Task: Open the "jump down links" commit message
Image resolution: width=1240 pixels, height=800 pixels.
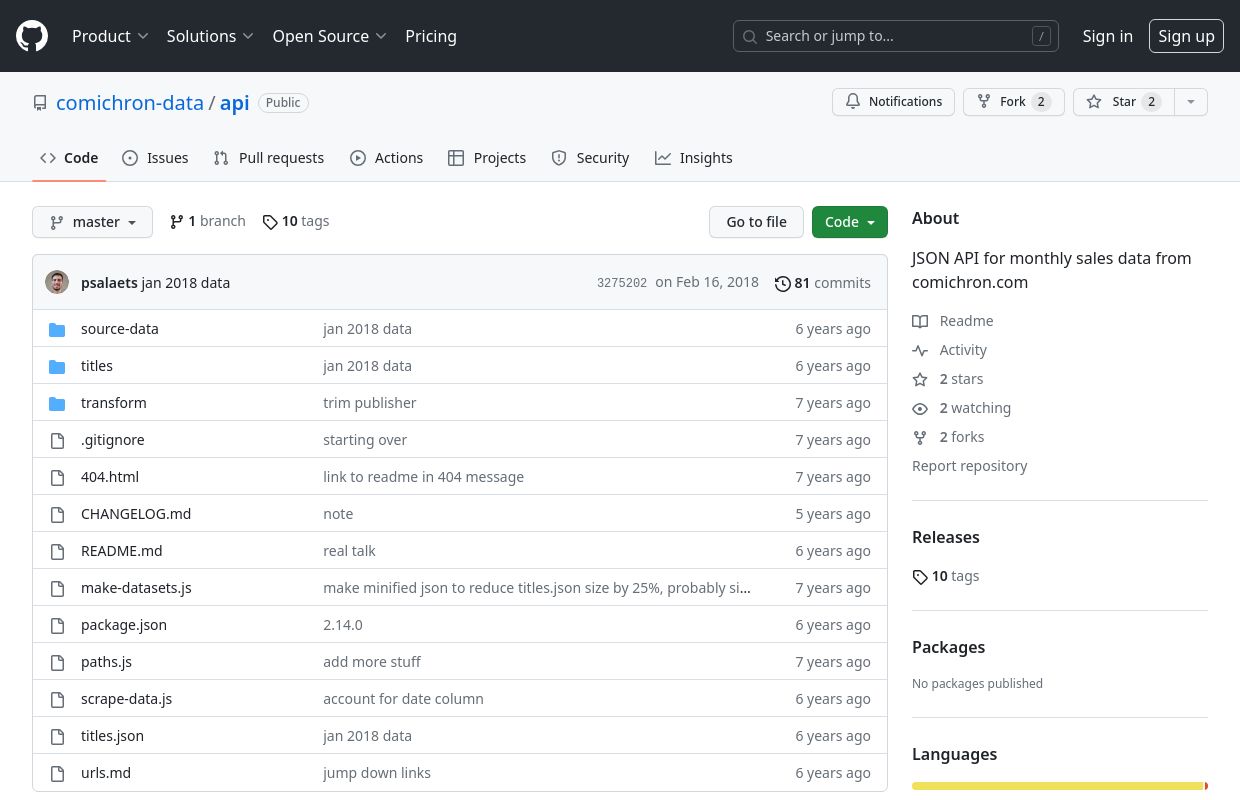Action: (377, 773)
